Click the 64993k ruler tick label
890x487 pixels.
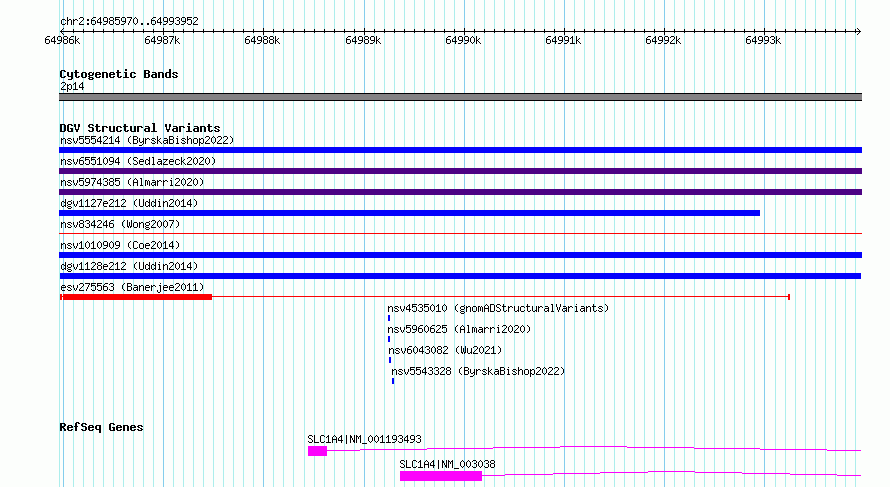[x=763, y=40]
